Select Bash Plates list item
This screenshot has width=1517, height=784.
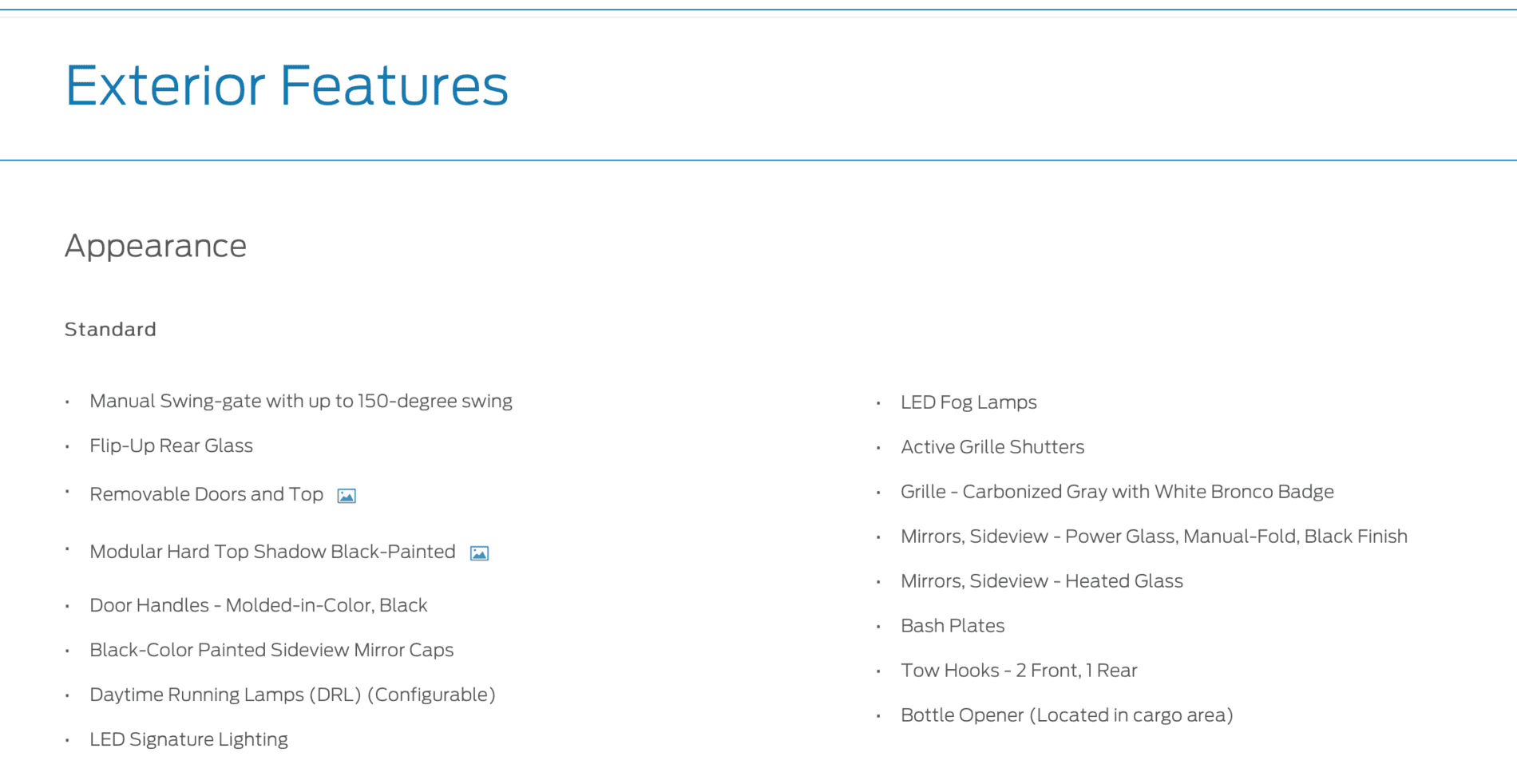coord(953,626)
